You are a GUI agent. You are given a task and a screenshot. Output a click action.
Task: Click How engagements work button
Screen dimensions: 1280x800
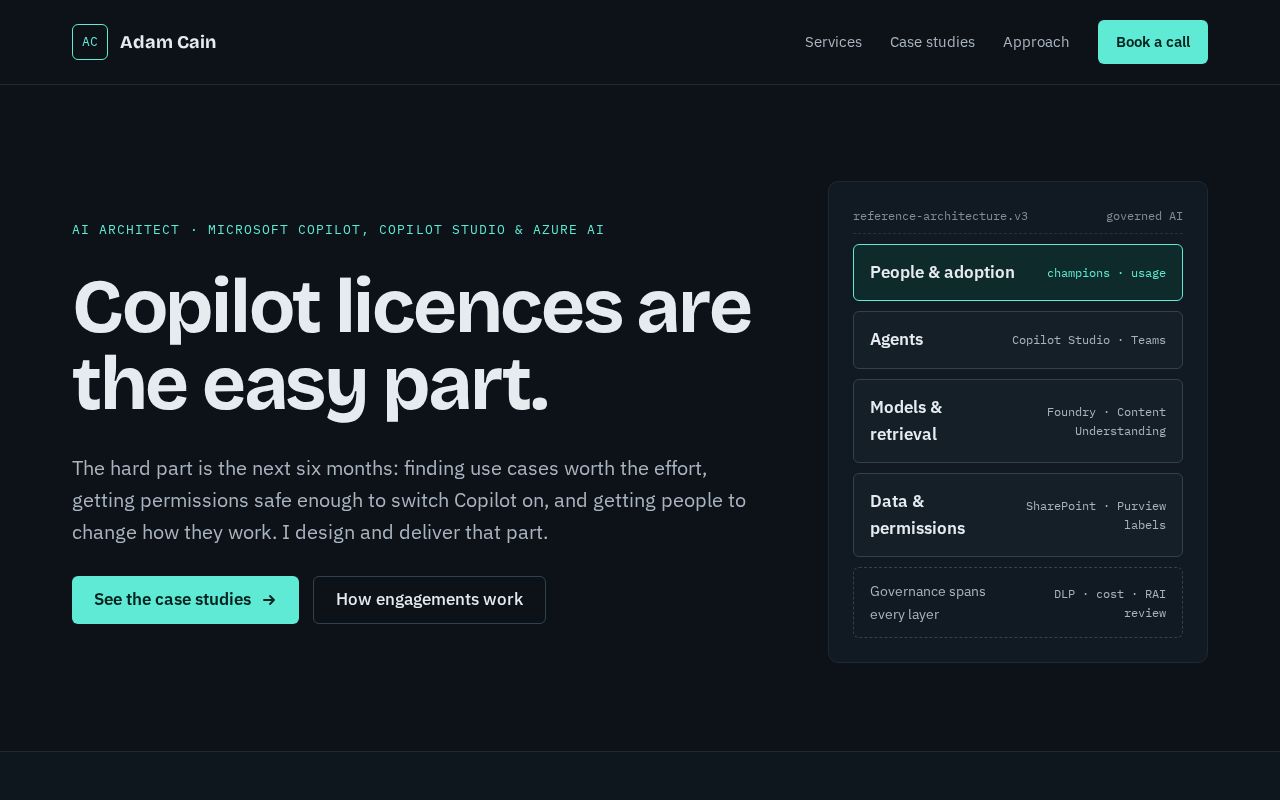(429, 600)
